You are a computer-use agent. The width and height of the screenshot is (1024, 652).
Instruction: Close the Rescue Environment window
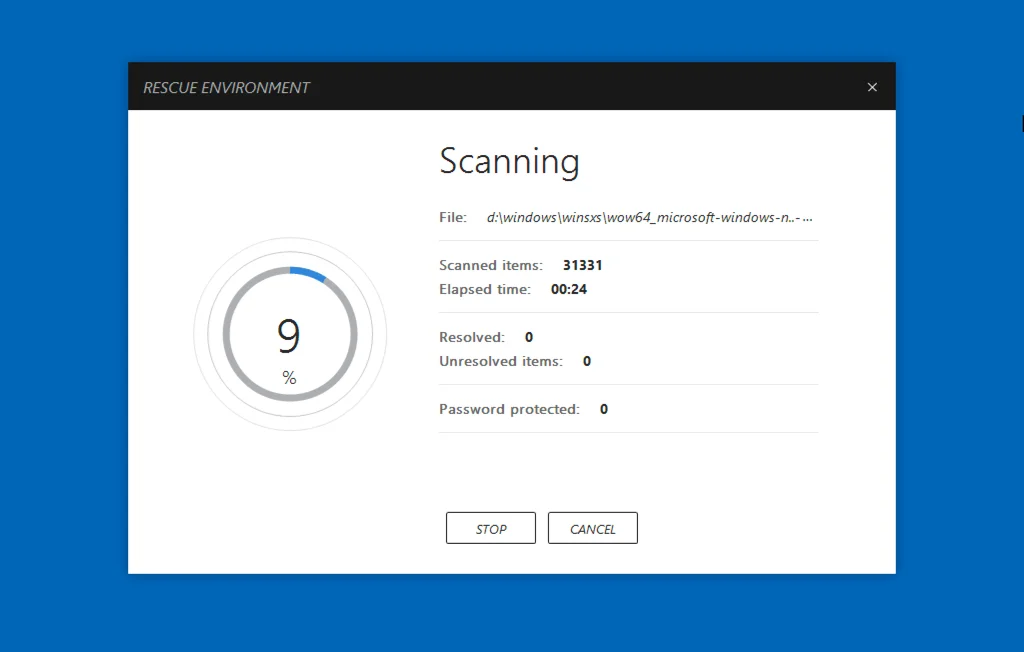coord(872,87)
